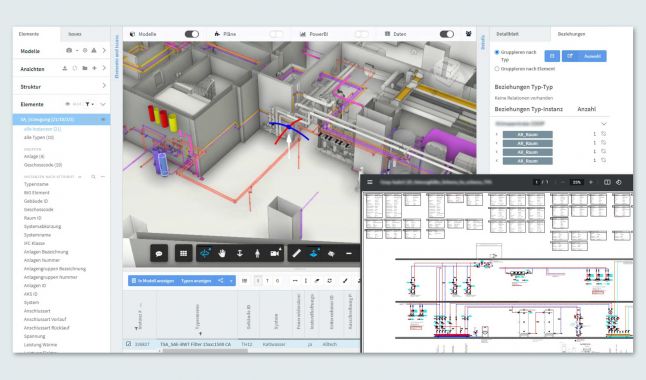The image size is (646, 380).
Task: Enable the Pläne switch
Action: pos(276,34)
